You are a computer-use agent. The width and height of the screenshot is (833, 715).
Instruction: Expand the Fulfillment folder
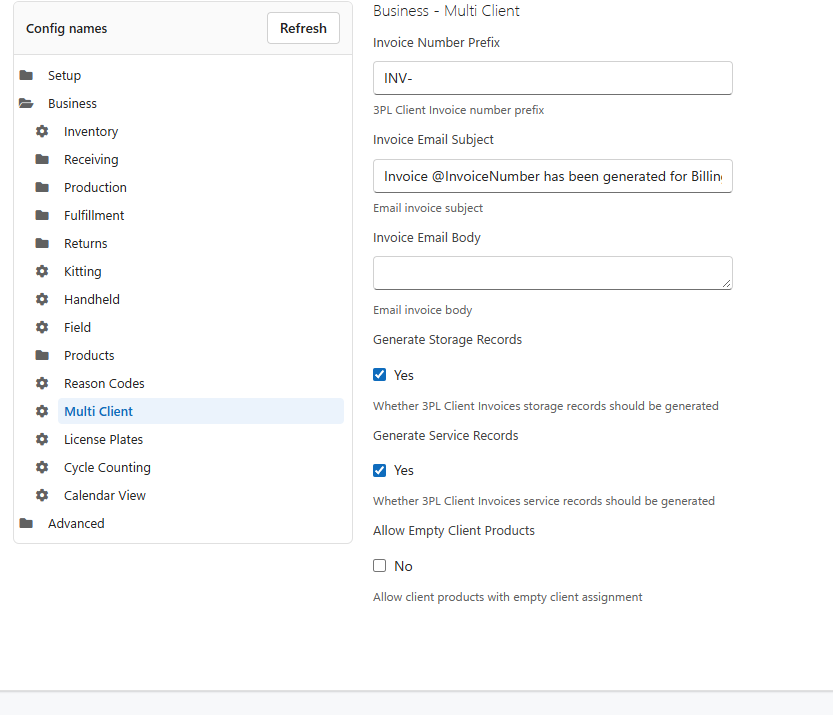[x=94, y=215]
